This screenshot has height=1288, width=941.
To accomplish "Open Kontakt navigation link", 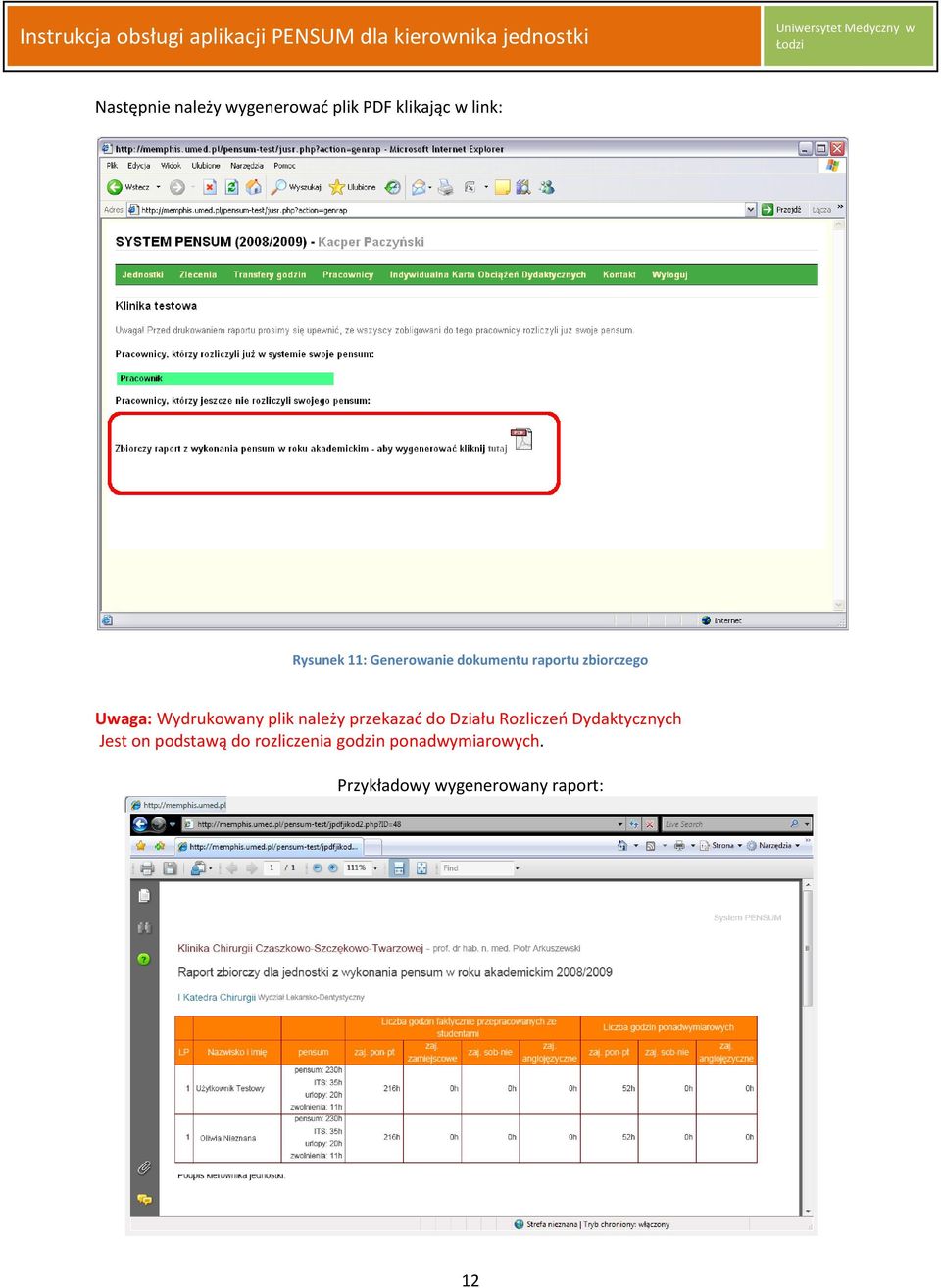I will pos(619,275).
